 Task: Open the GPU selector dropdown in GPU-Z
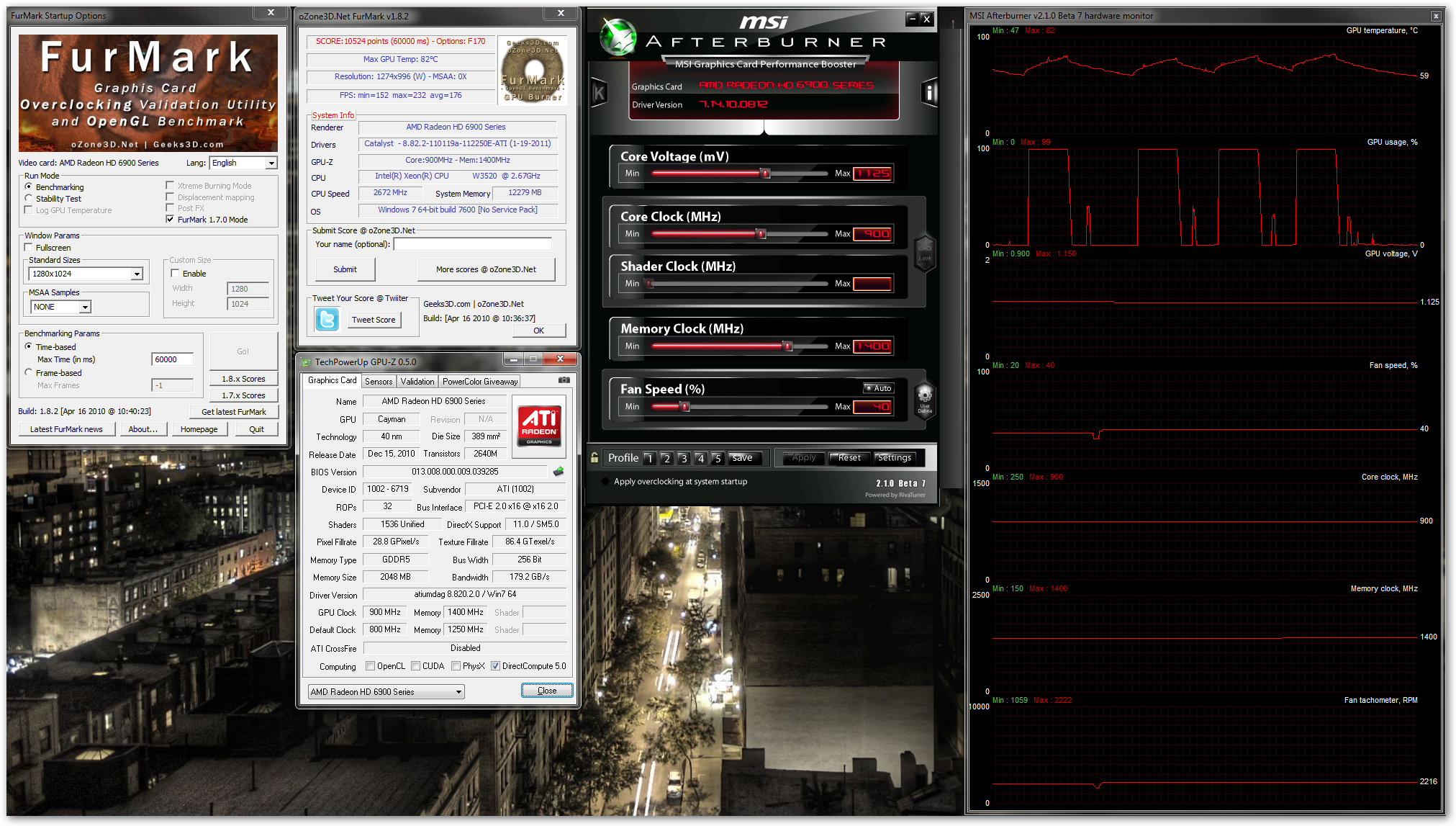386,692
